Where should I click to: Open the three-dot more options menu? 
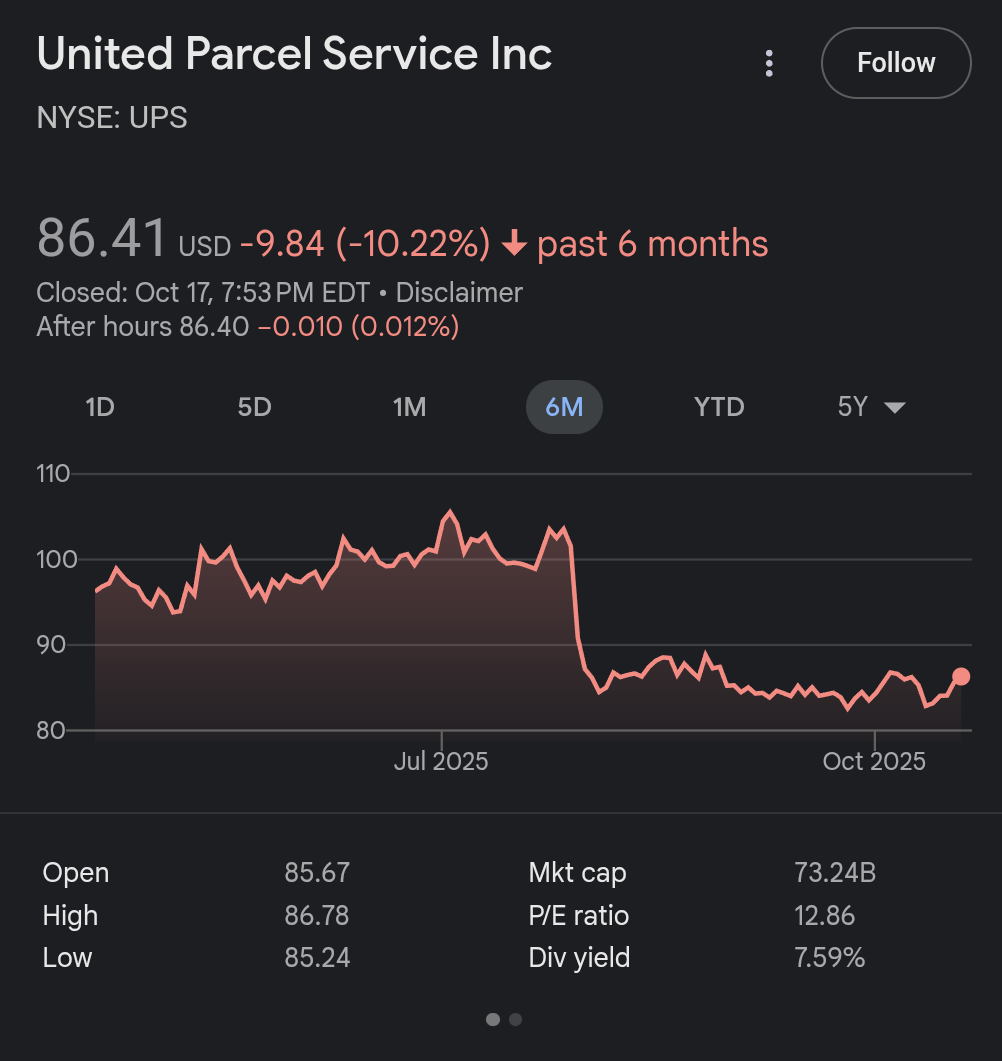coord(769,64)
